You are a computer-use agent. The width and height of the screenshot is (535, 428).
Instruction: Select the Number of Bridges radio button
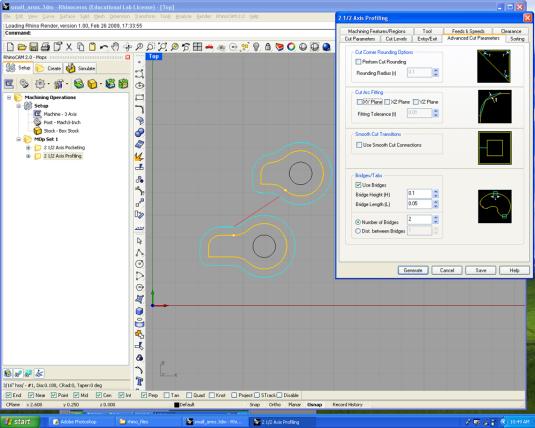point(358,222)
